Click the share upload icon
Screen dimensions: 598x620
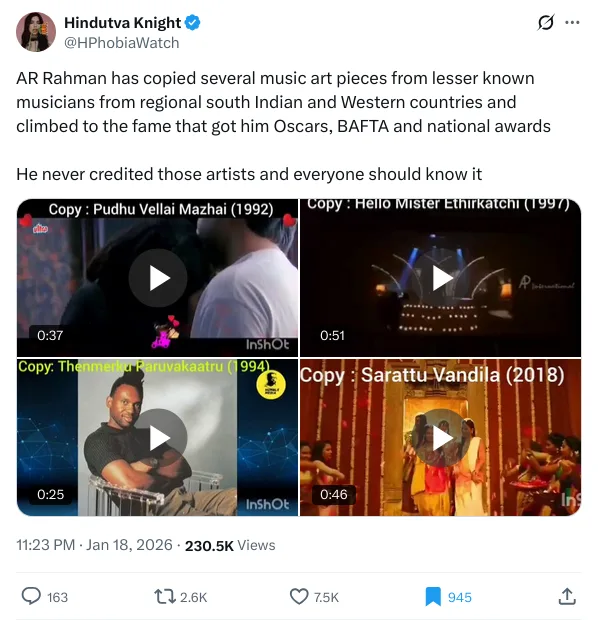(567, 596)
